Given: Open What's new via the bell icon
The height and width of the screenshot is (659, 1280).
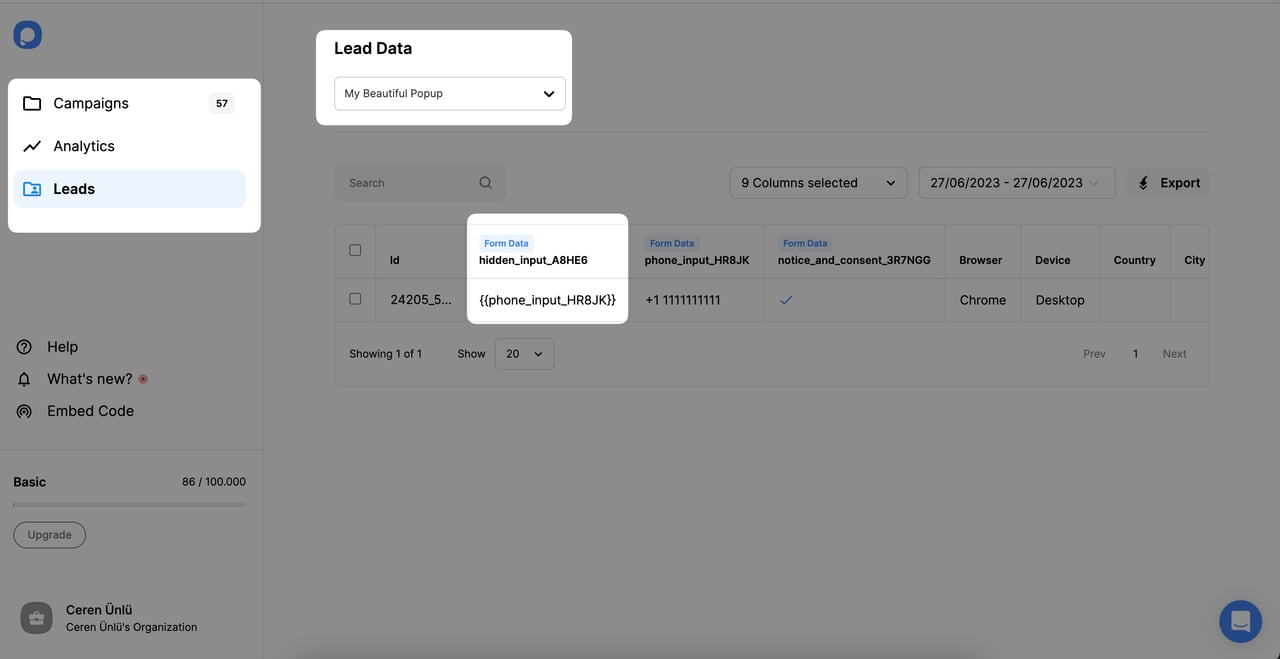Looking at the screenshot, I should [x=23, y=378].
